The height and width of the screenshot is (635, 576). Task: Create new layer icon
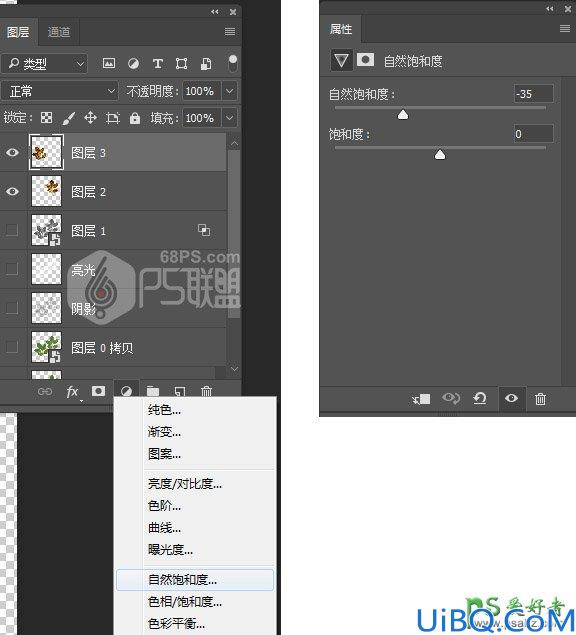point(179,391)
